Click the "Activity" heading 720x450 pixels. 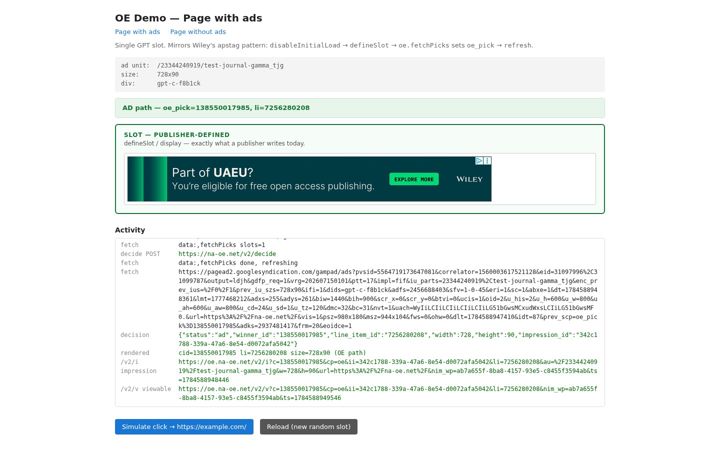pos(130,230)
